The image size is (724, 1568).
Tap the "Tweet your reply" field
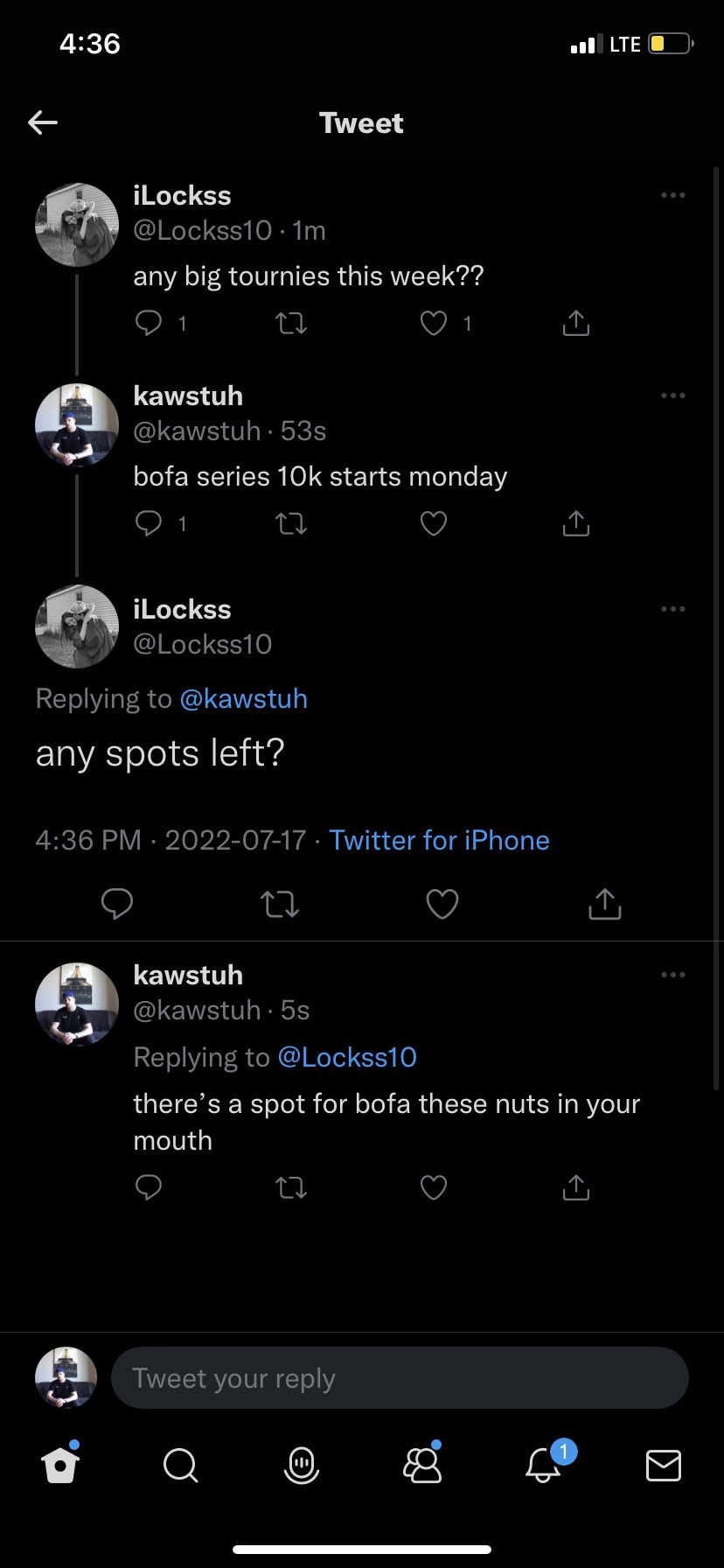(x=400, y=1378)
